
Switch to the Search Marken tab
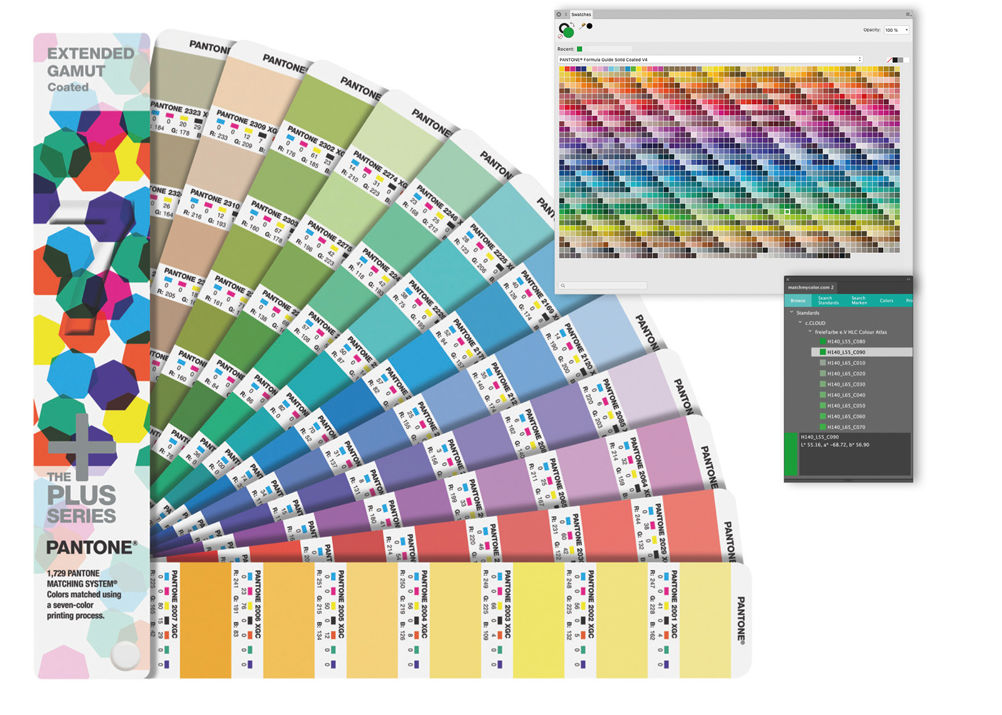point(859,300)
